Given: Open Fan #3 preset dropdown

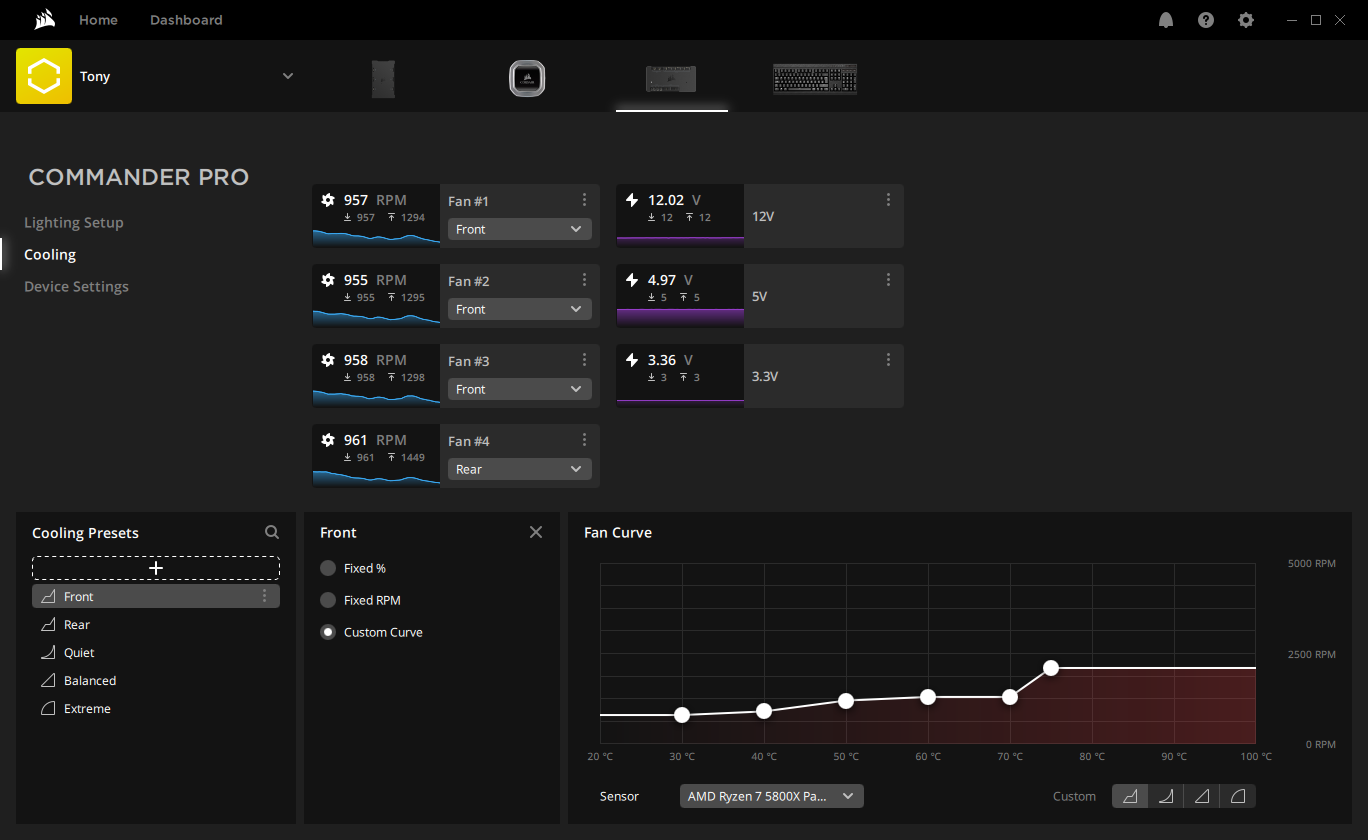Looking at the screenshot, I should point(520,389).
